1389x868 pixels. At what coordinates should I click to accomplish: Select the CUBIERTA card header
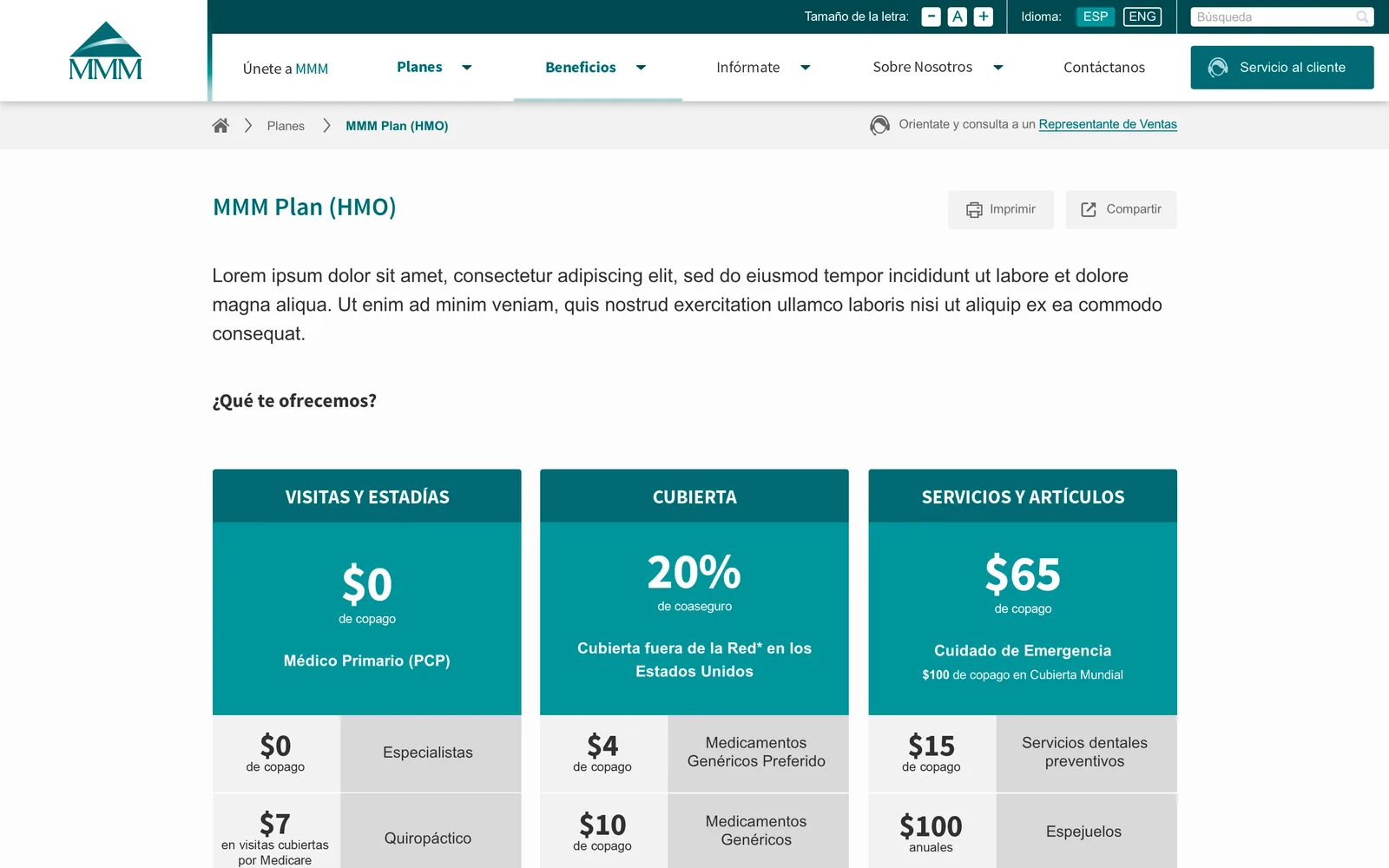coord(694,496)
